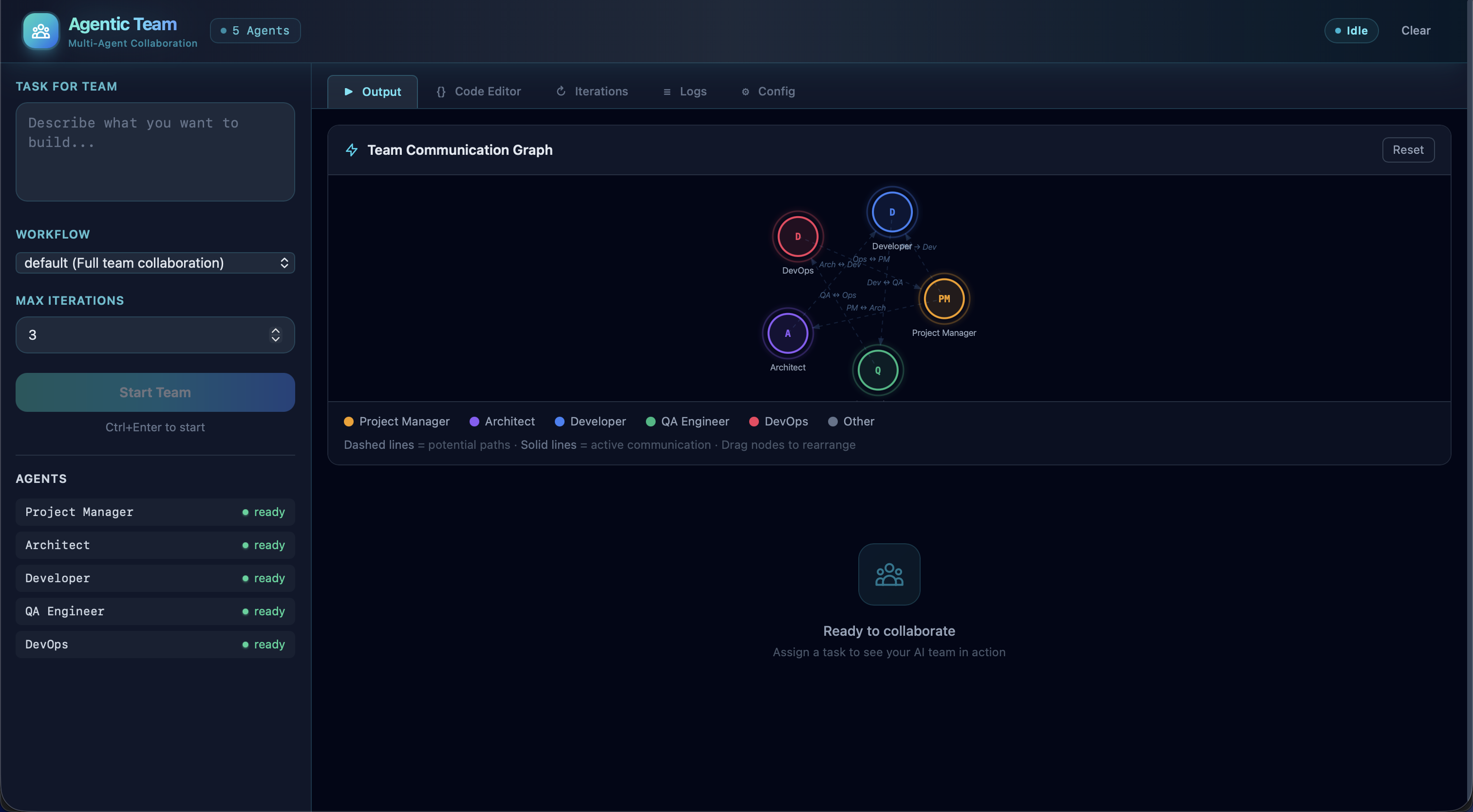
Task: Open the Config tab
Action: [768, 92]
